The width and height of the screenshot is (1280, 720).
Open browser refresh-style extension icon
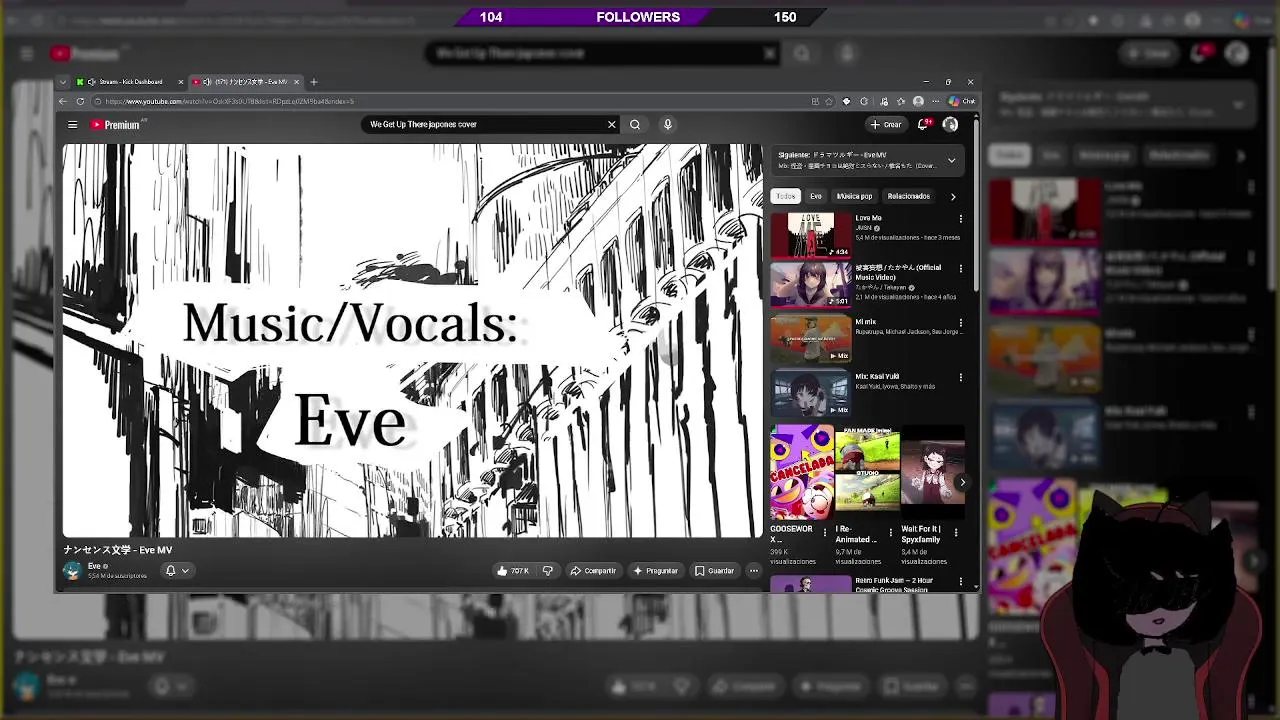click(864, 101)
